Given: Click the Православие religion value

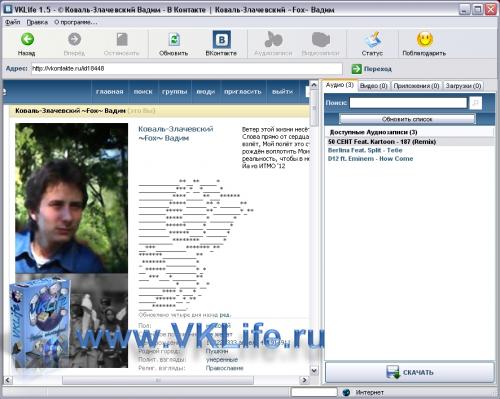Looking at the screenshot, I should coord(225,368).
